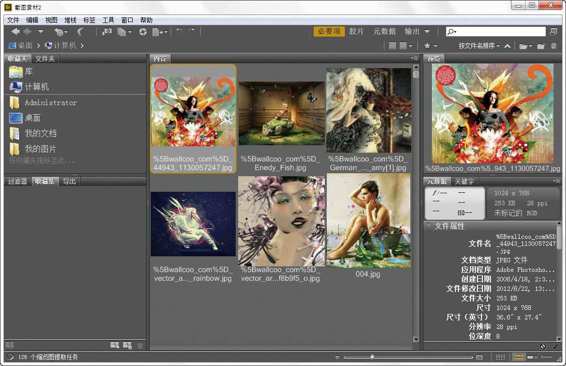Switch to the 收藏夹 tab

17,58
